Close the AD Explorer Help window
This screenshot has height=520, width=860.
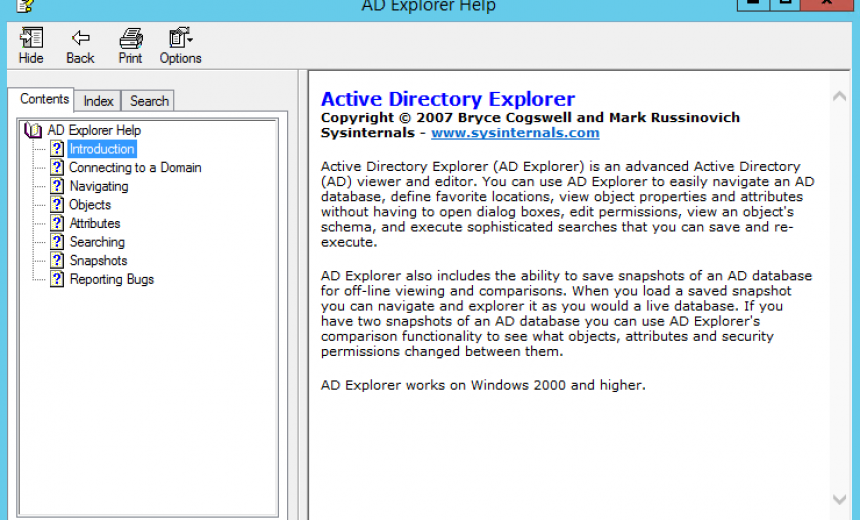[x=827, y=3]
